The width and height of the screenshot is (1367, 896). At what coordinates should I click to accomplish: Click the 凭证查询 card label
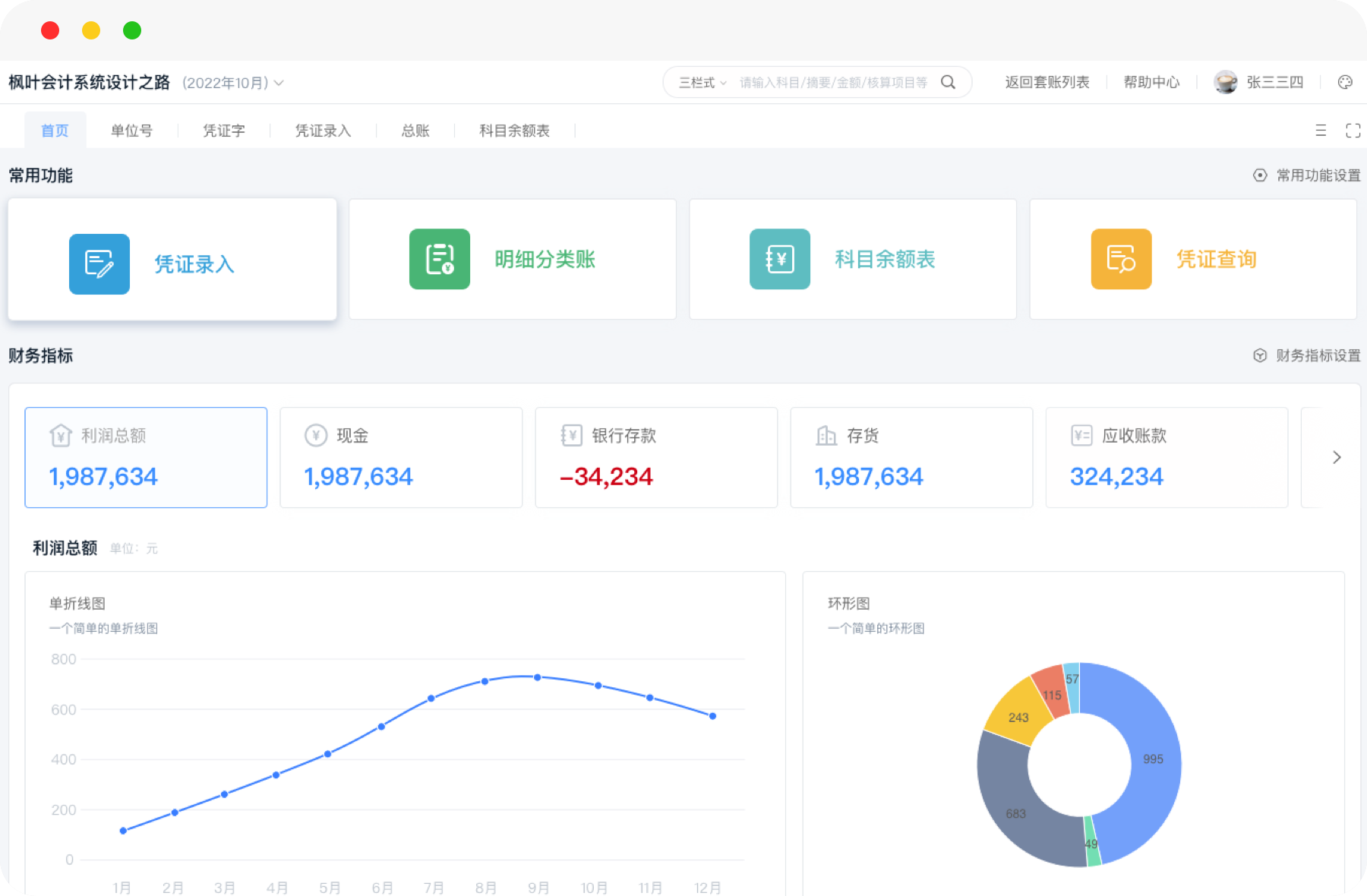(x=1216, y=259)
